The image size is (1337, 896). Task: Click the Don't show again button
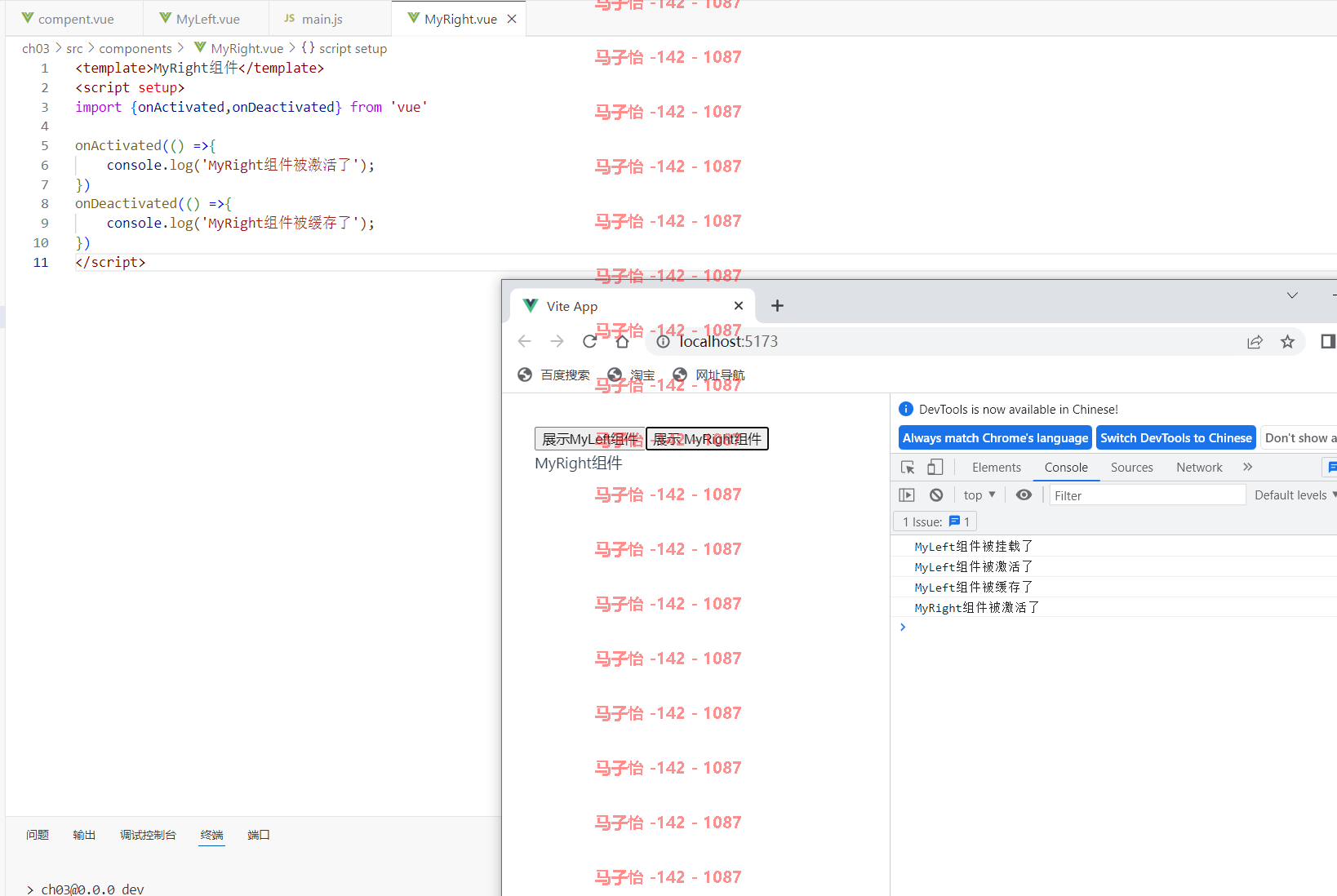(1299, 437)
